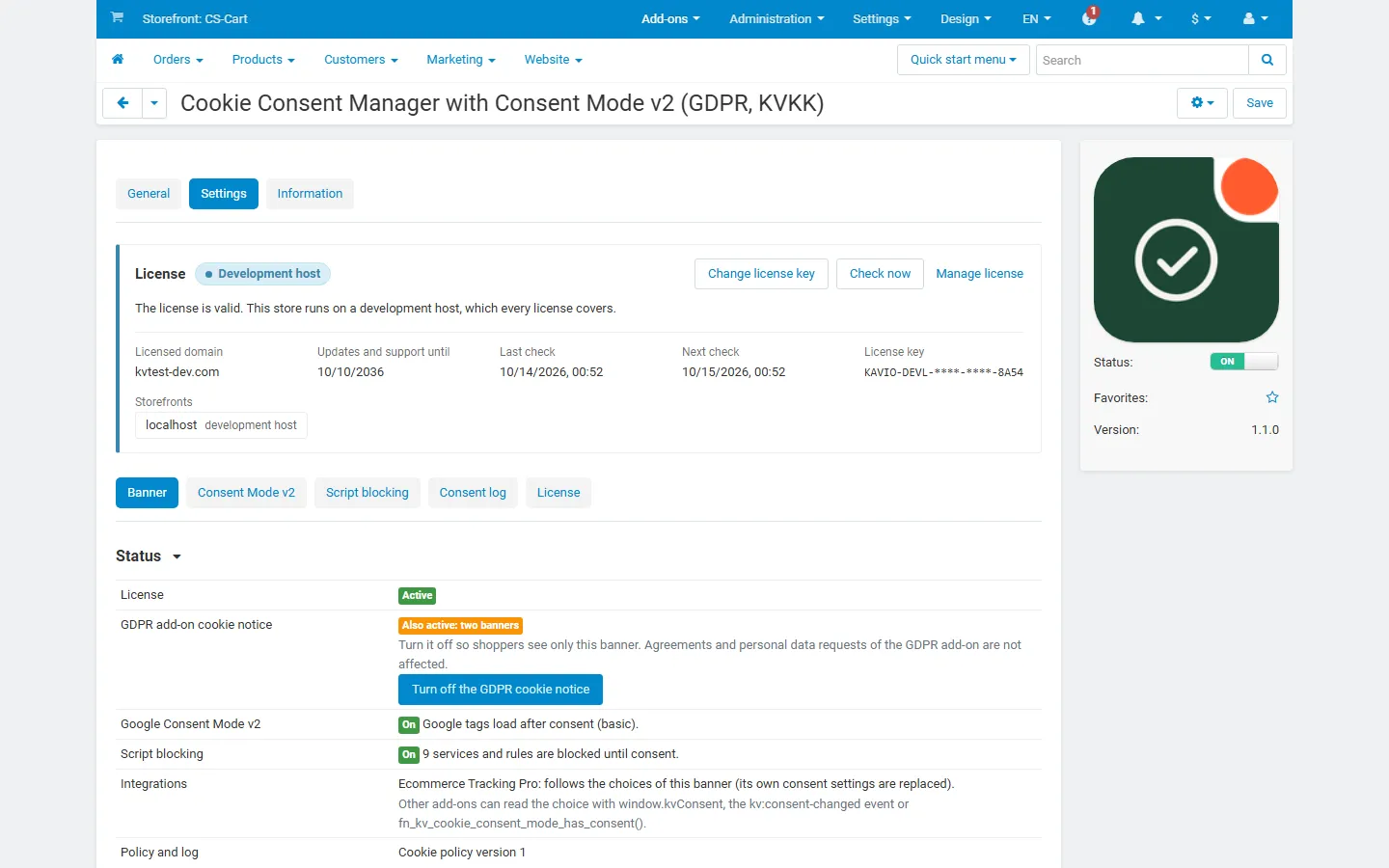Viewport: 1389px width, 868px height.
Task: Open the Marketing menu
Action: [461, 60]
